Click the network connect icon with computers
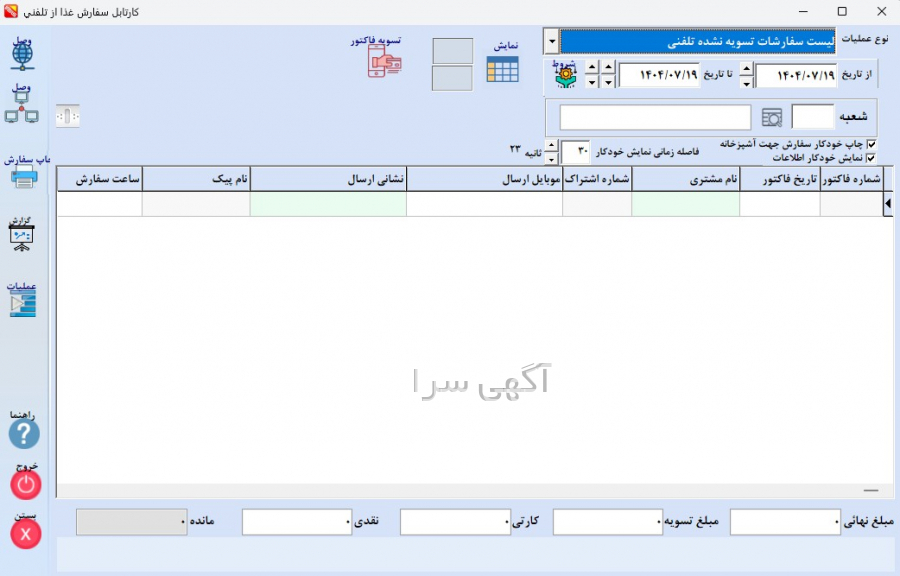This screenshot has width=900, height=576. (22, 112)
